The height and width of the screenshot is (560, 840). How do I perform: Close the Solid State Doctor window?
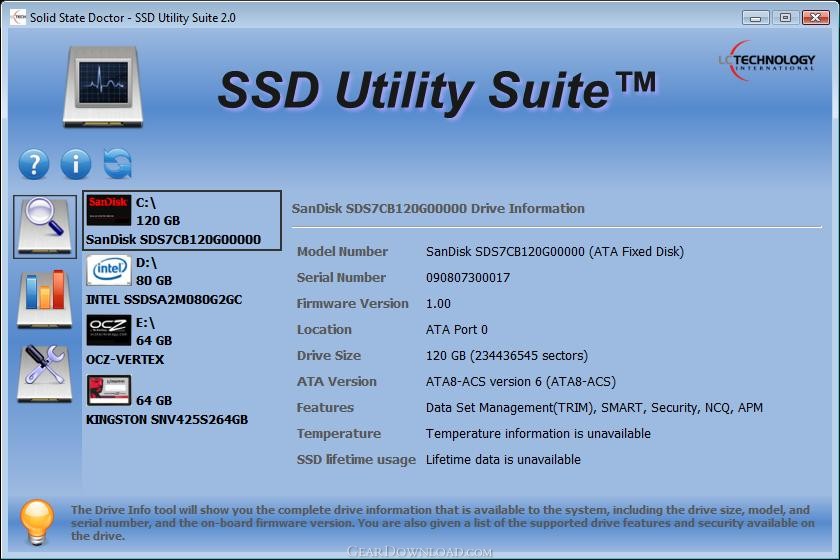(x=815, y=18)
